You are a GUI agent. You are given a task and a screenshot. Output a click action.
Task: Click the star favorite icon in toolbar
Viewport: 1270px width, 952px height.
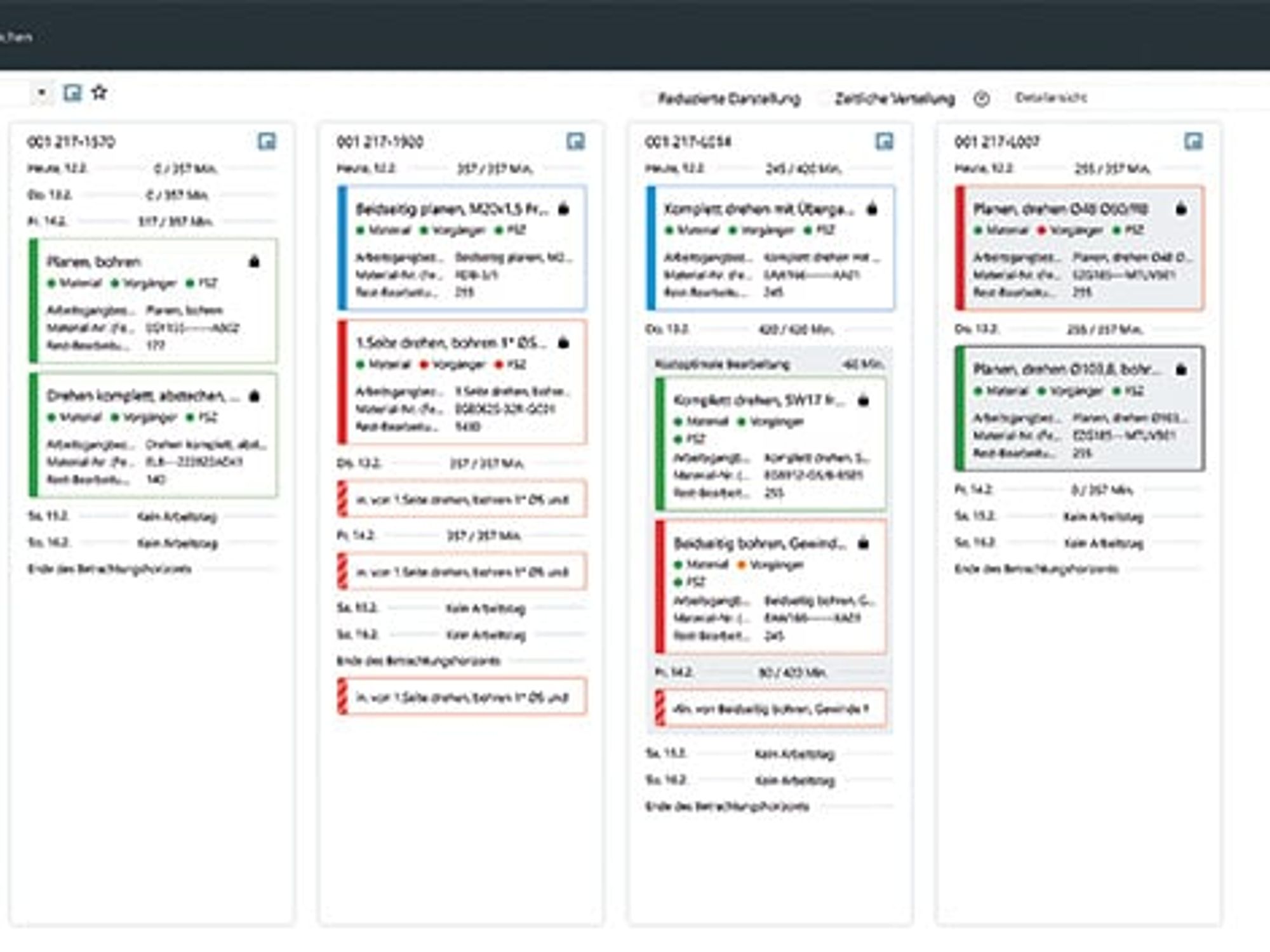(x=99, y=93)
